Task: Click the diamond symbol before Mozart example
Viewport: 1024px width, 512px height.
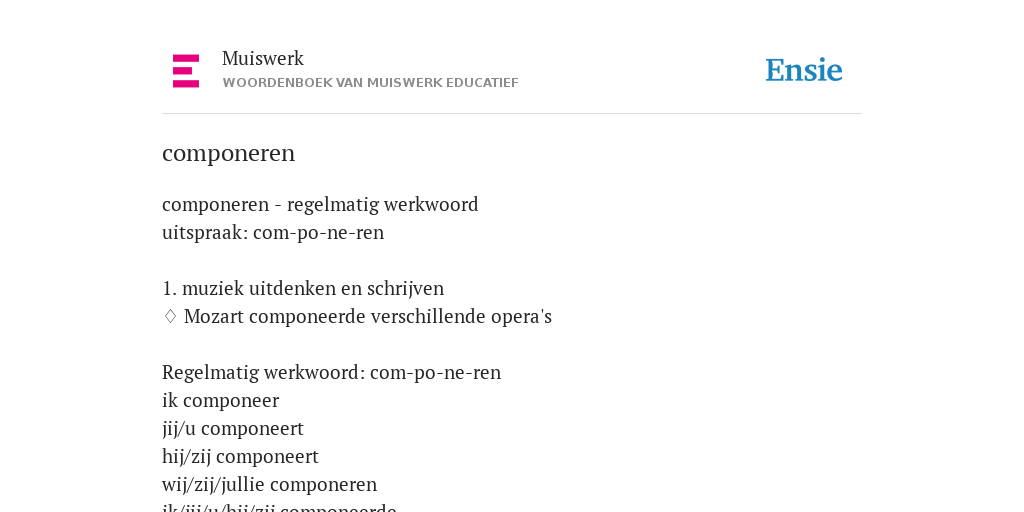Action: point(170,316)
